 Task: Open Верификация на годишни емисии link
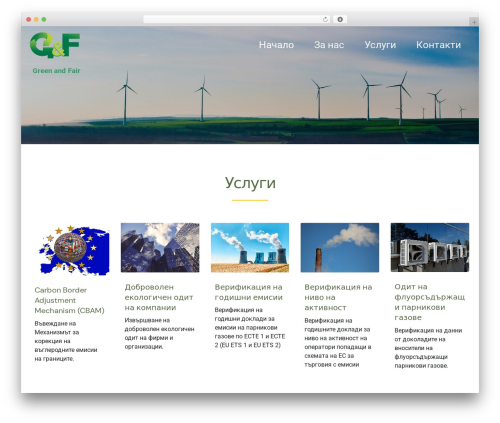[x=248, y=292]
